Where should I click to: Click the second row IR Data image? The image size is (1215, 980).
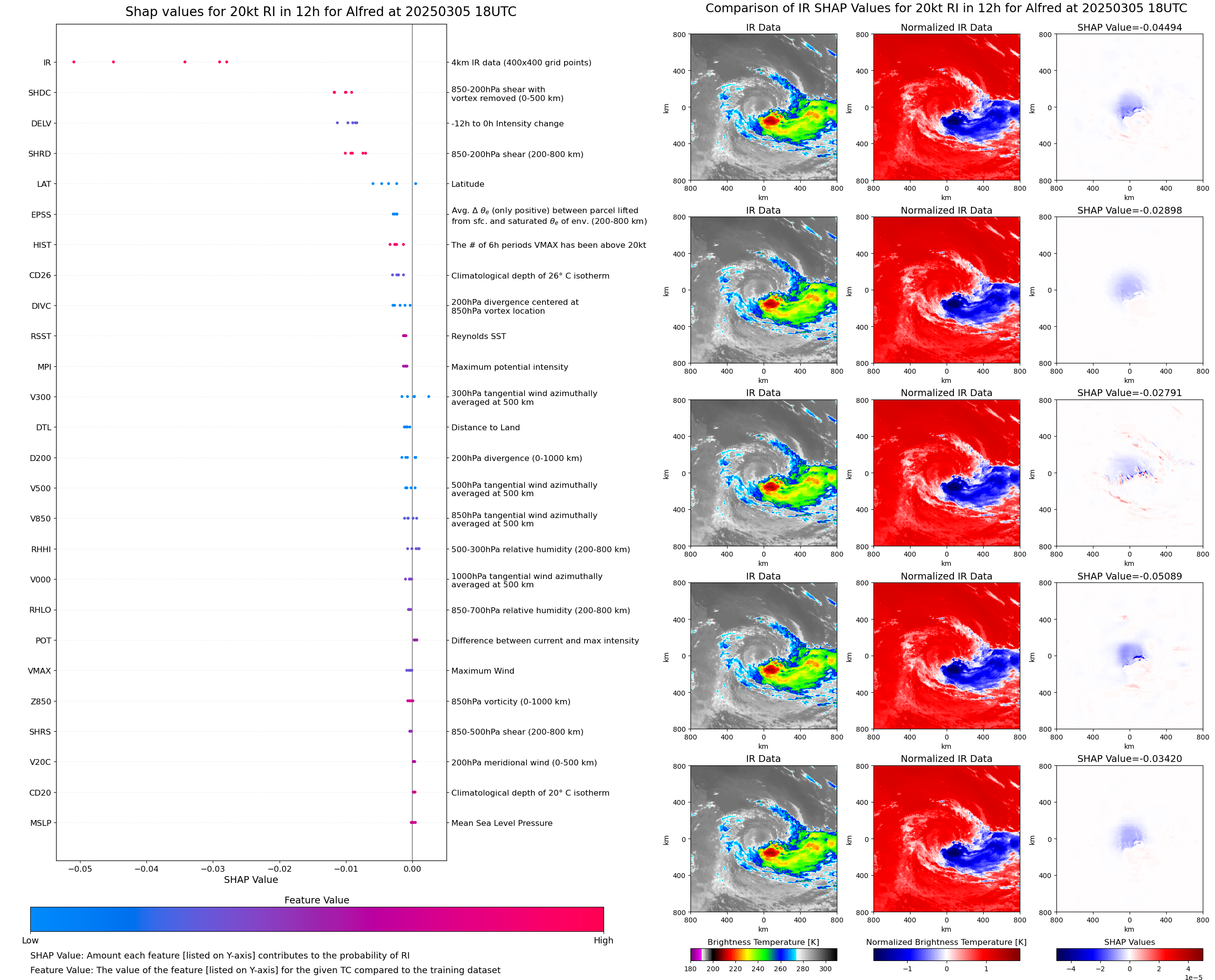tap(763, 290)
